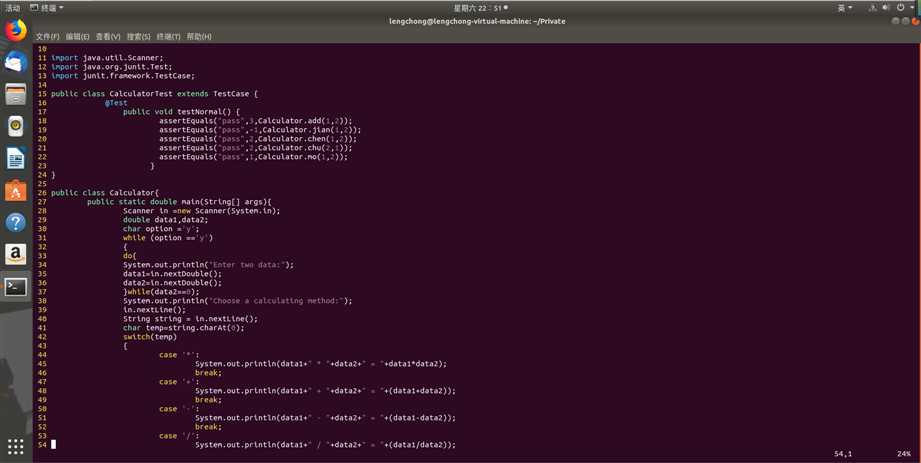Open the 终端 app menu in top bar
This screenshot has height=463, width=921.
(x=46, y=8)
